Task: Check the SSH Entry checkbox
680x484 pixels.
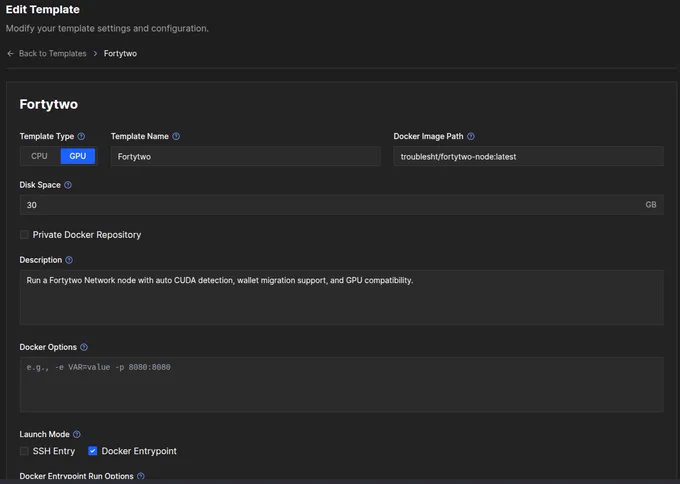Action: [x=24, y=451]
